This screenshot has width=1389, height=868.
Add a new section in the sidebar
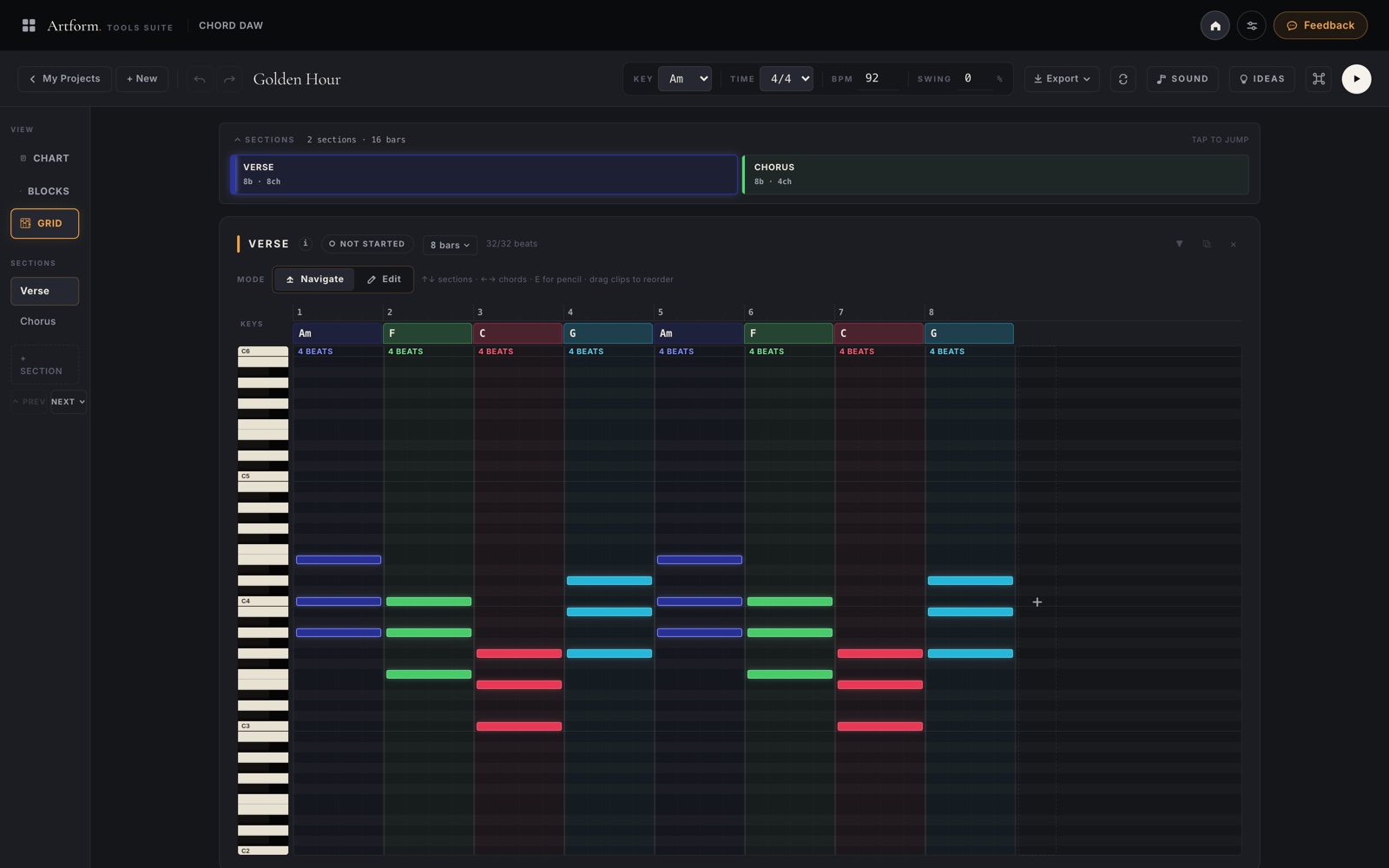(x=44, y=365)
